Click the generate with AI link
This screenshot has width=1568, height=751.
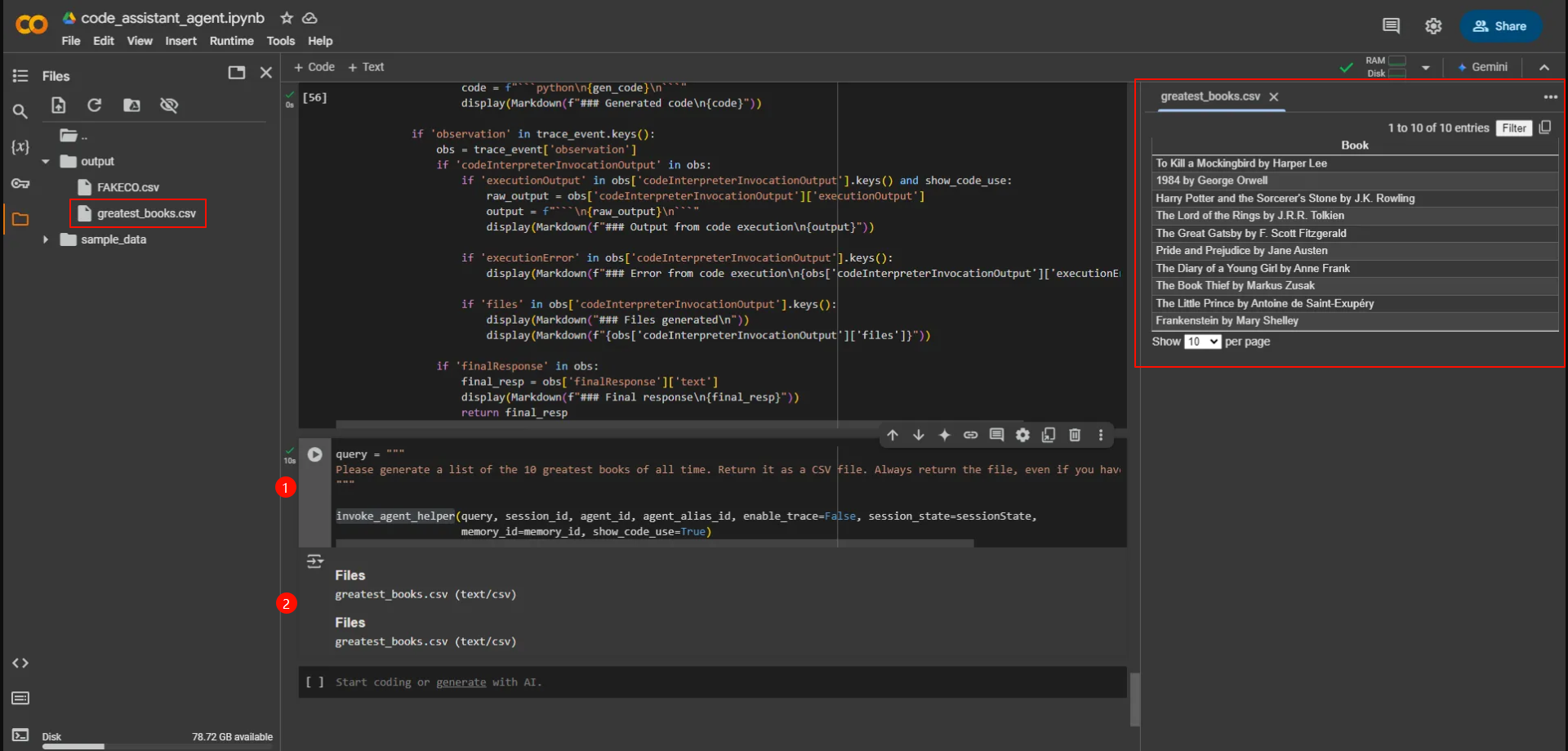point(461,682)
